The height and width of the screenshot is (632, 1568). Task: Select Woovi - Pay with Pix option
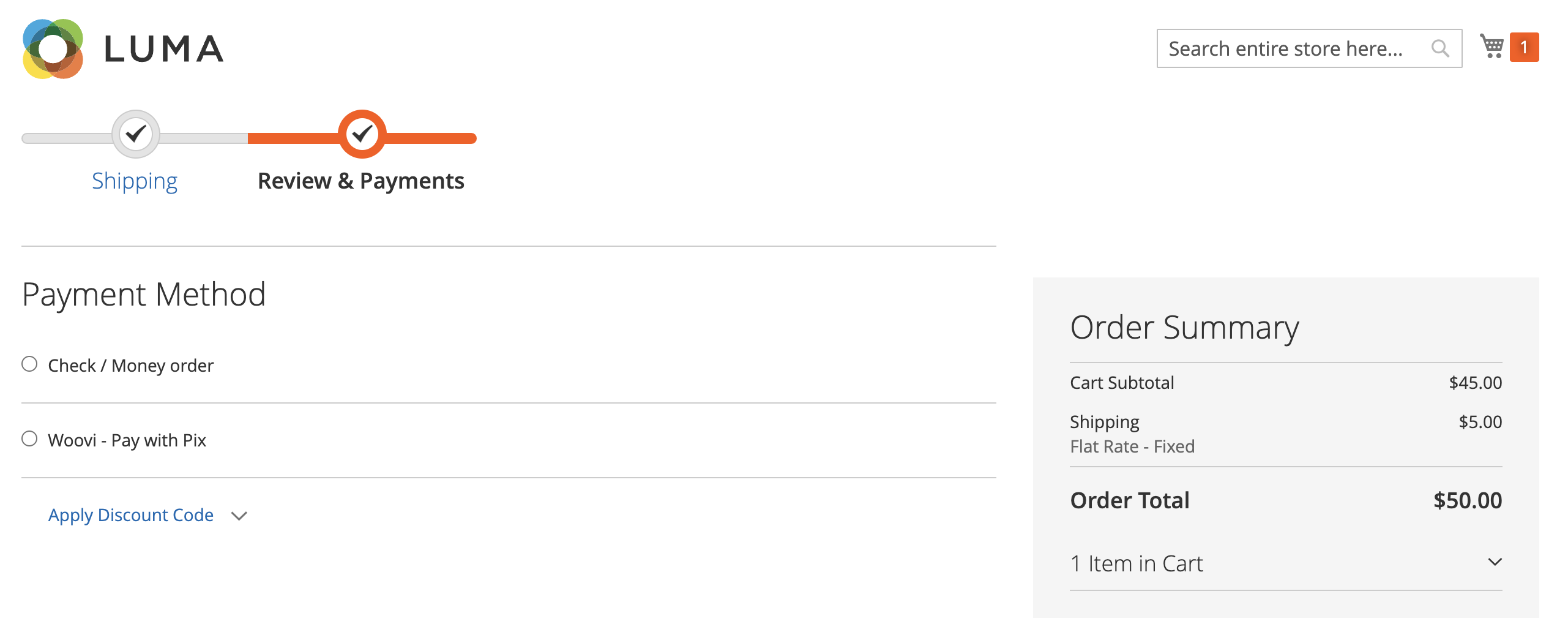tap(29, 439)
